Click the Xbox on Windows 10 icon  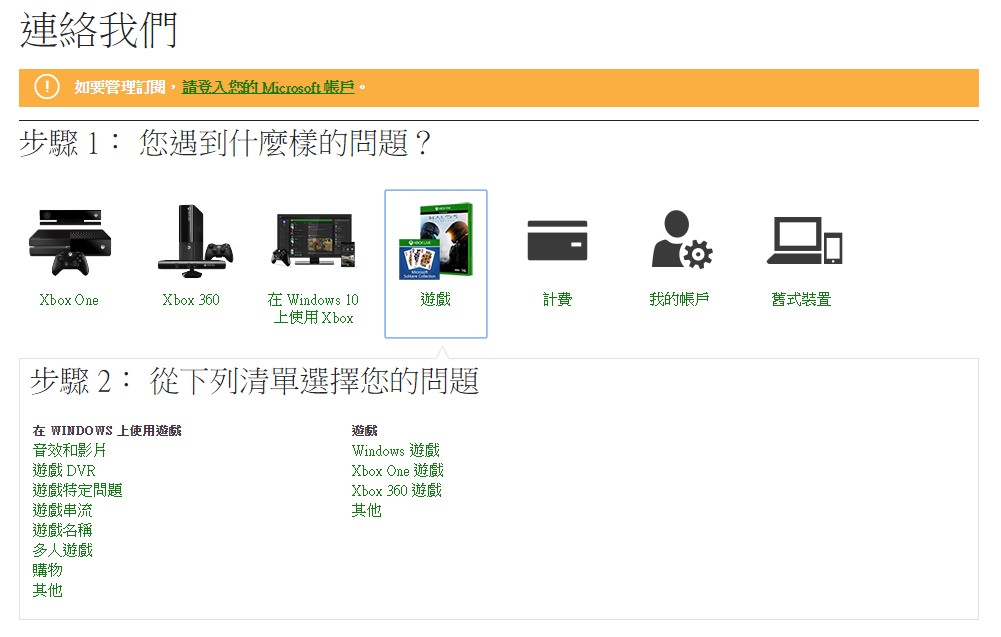click(x=313, y=240)
